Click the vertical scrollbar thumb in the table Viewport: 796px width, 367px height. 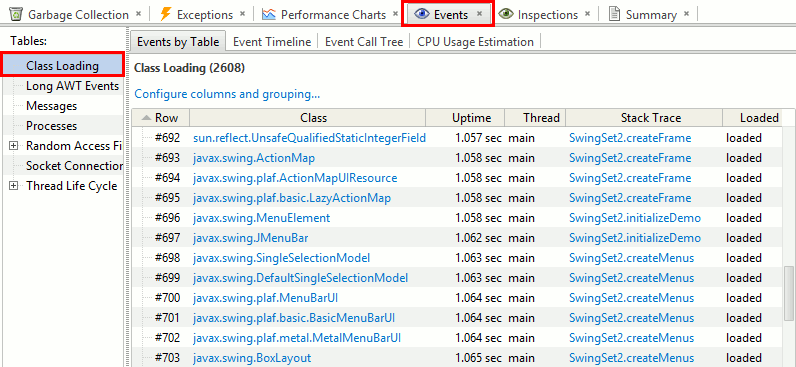pyautogui.click(x=789, y=293)
